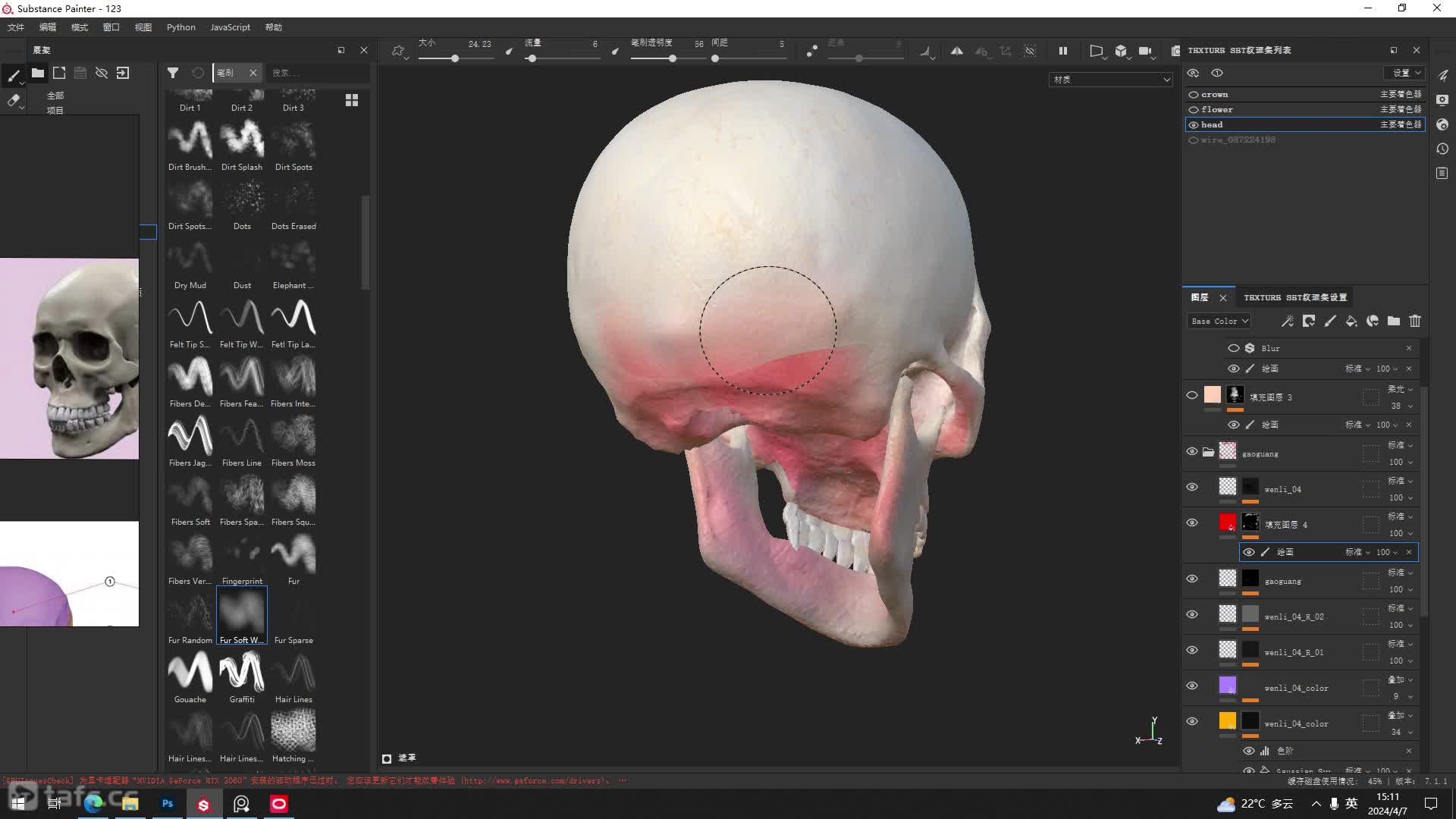Delete layer with the trash icon
This screenshot has height=819, width=1456.
click(x=1415, y=321)
